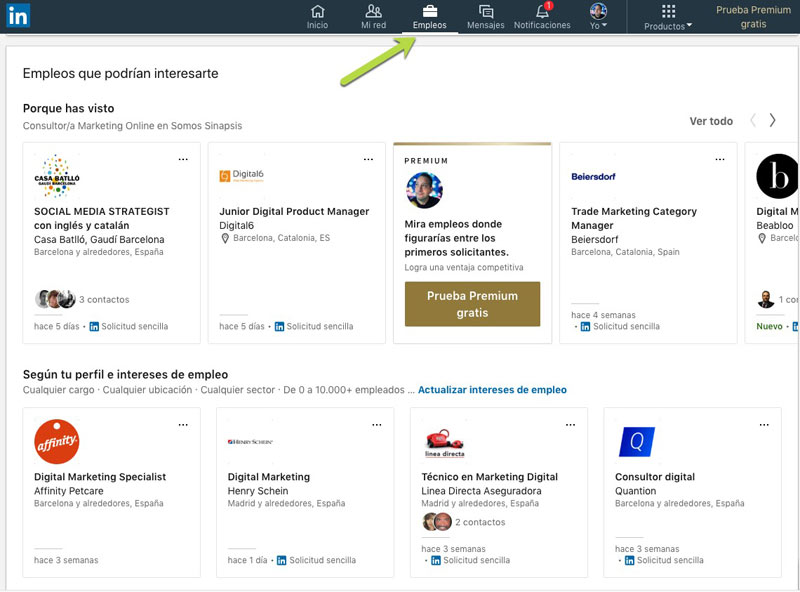Show next jobs with right chevron

(x=772, y=120)
